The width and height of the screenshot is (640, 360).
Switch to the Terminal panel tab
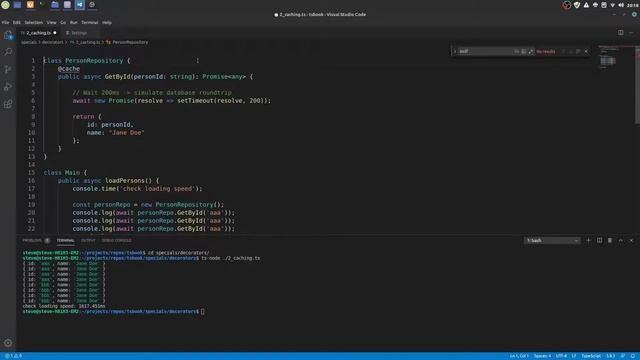tap(65, 240)
